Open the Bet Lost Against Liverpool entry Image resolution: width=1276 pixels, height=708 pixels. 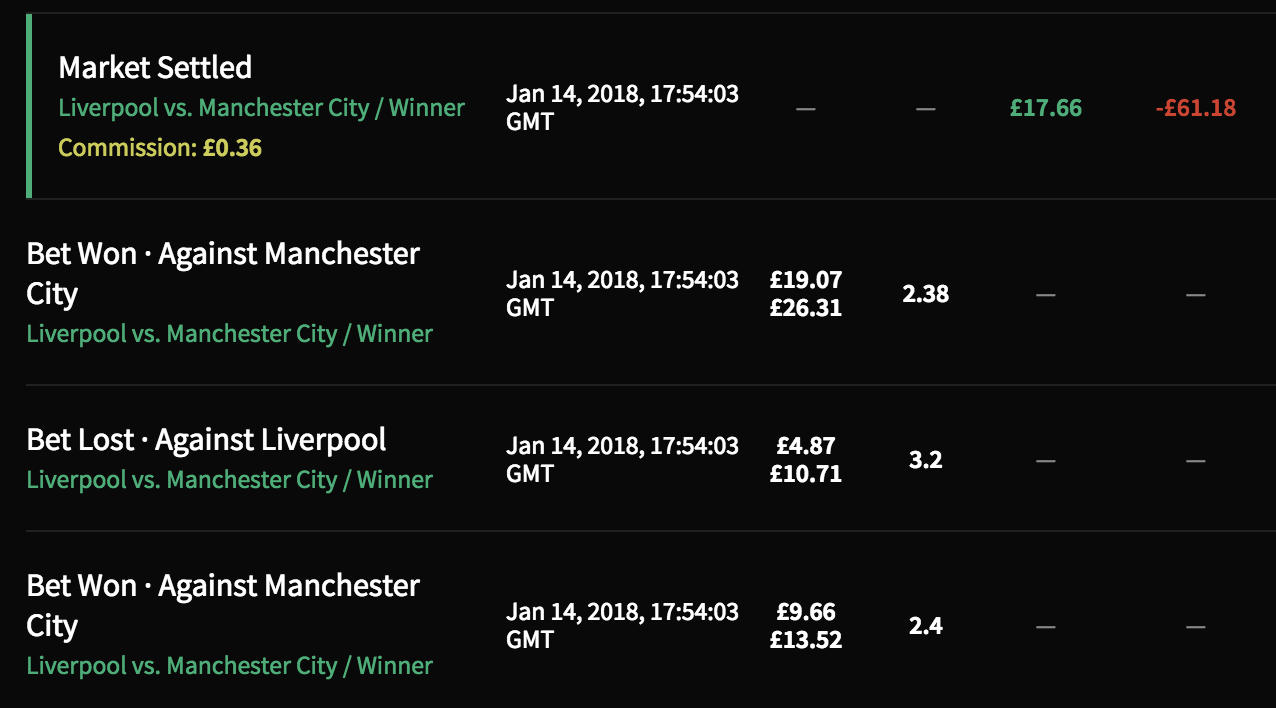tap(206, 440)
